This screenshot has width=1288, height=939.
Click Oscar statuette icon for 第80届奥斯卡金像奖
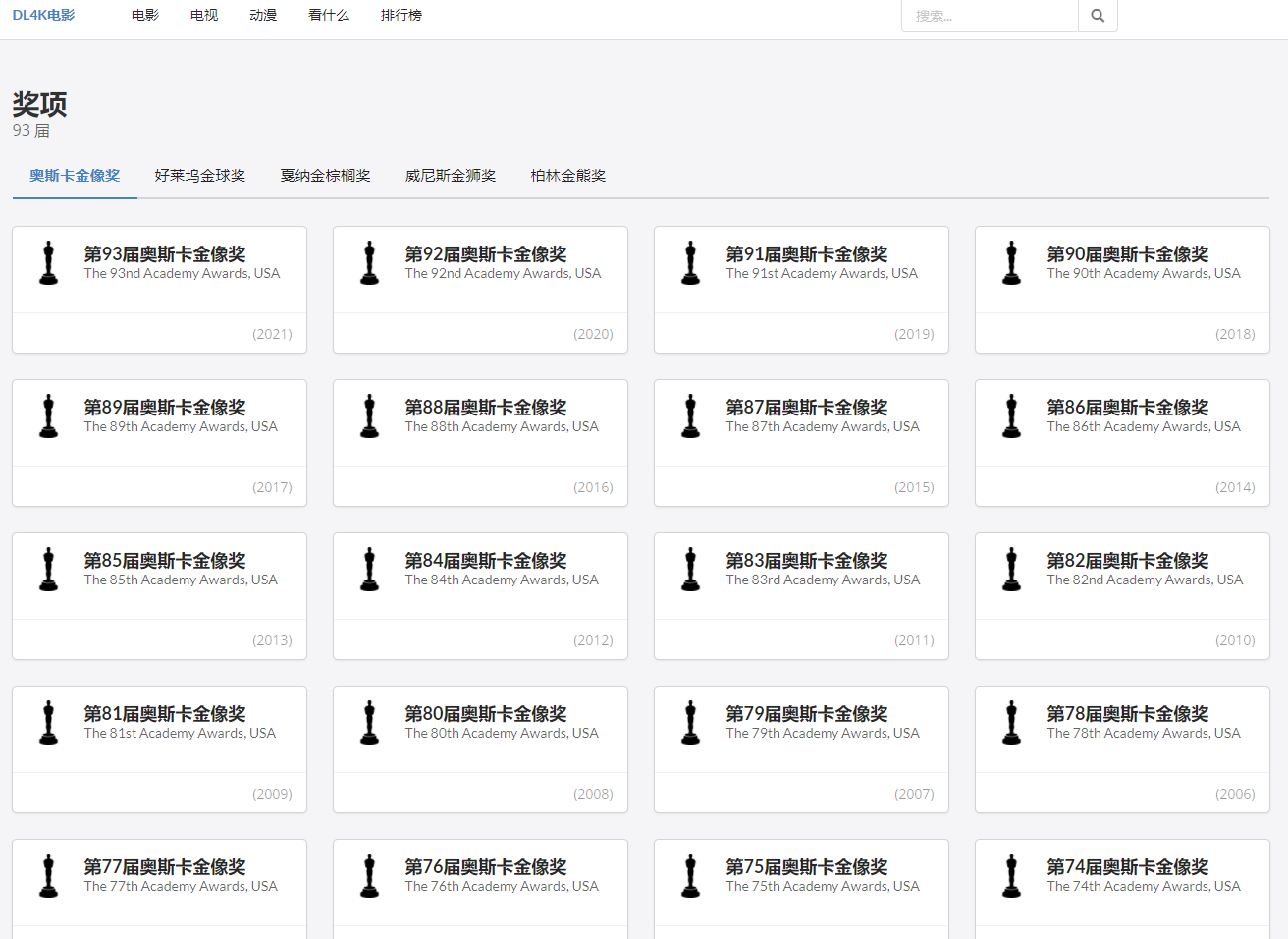369,723
